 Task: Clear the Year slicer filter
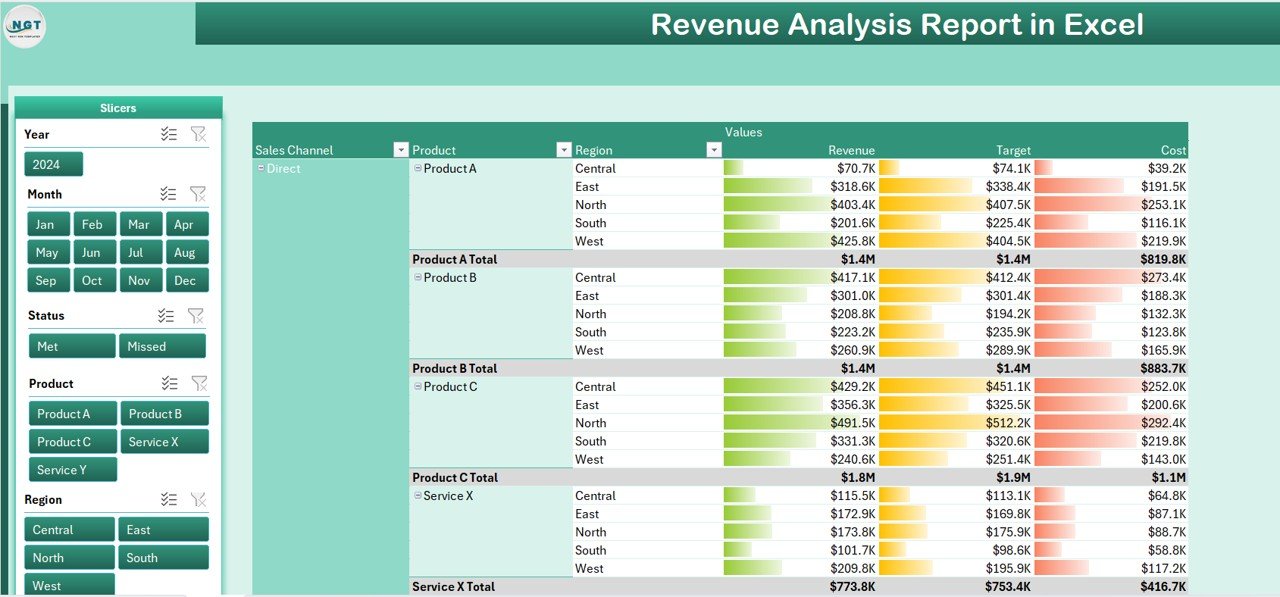point(198,134)
